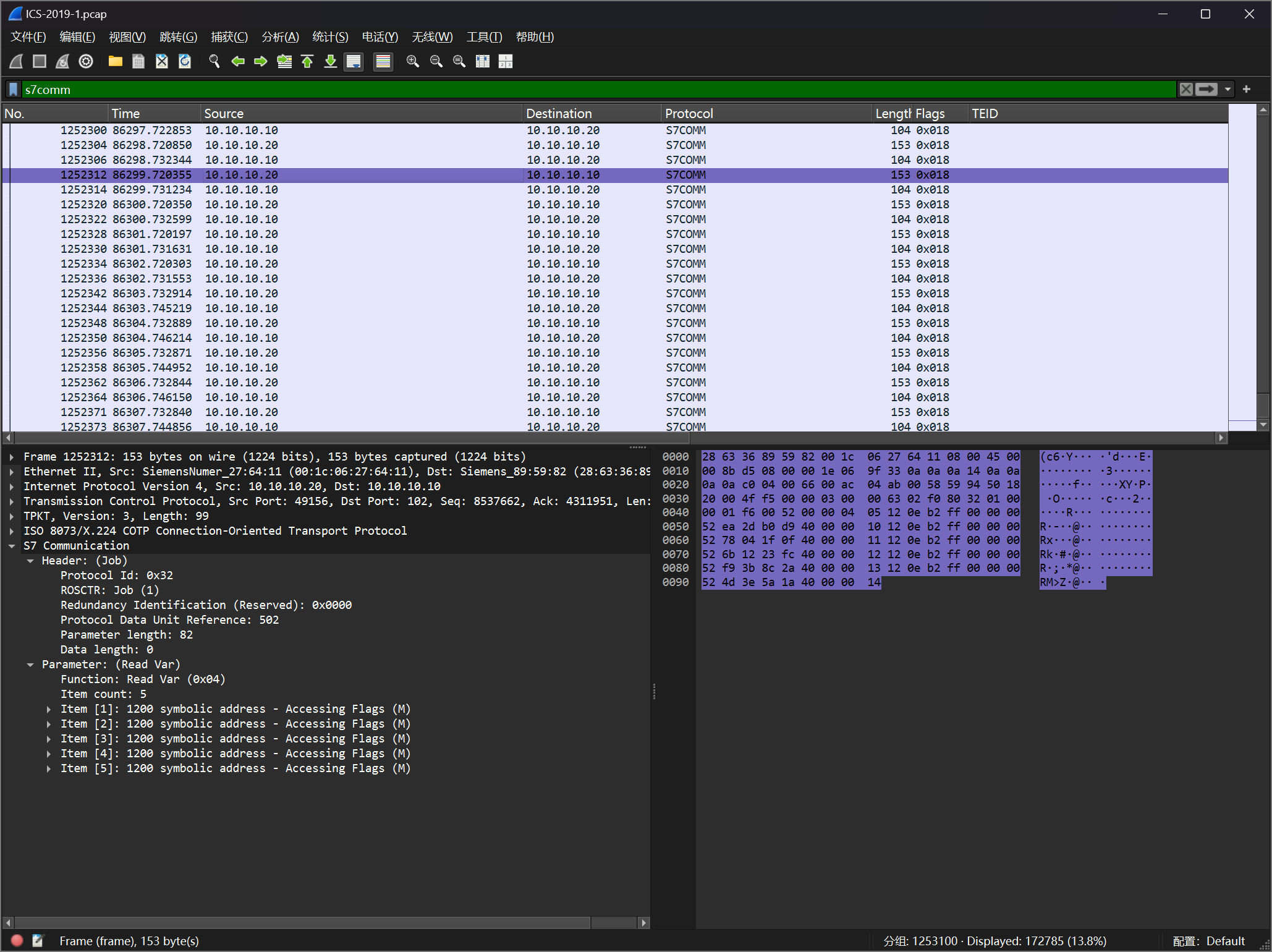Restart the current capture

(x=62, y=61)
